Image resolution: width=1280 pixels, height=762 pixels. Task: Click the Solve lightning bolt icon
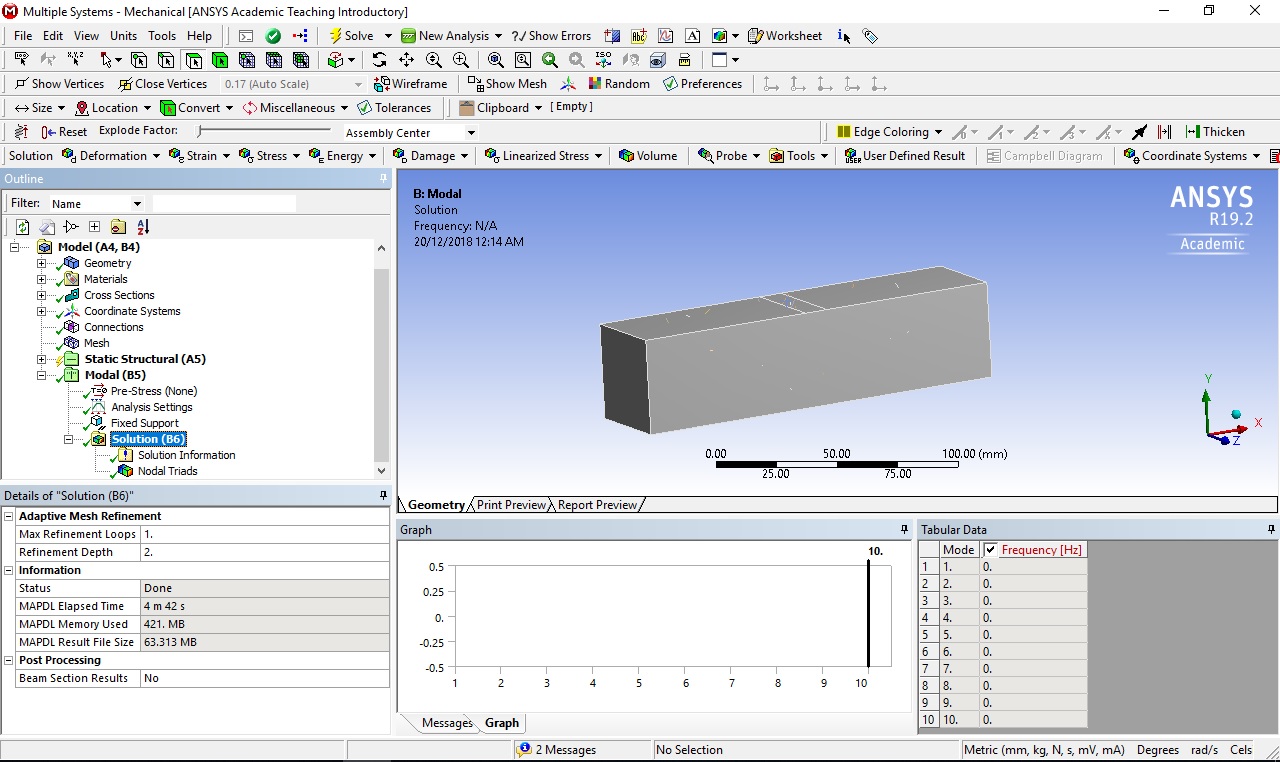coord(336,36)
